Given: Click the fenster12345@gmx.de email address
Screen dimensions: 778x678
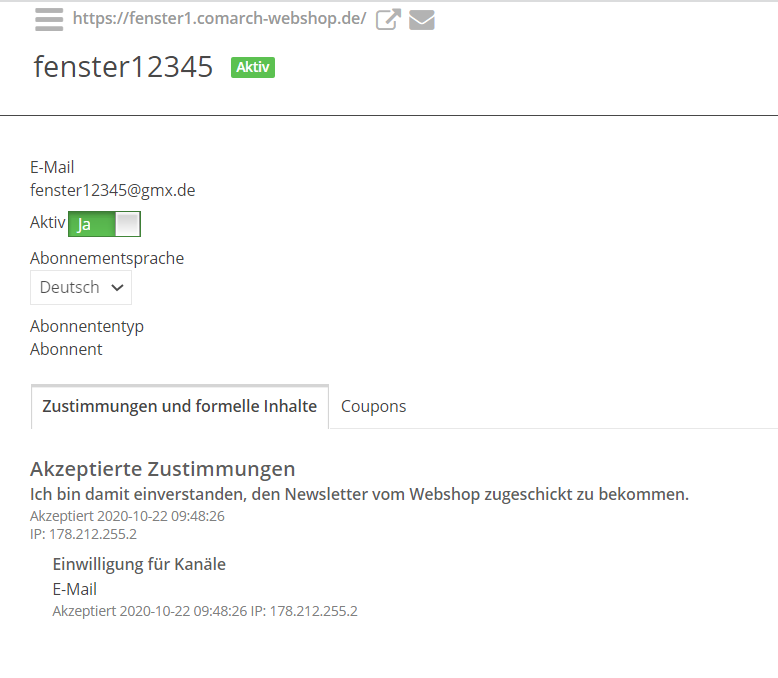Looking at the screenshot, I should 113,190.
